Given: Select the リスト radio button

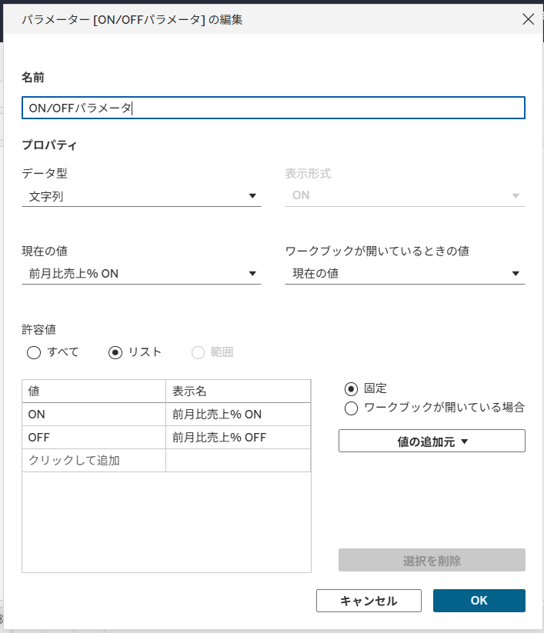Looking at the screenshot, I should 115,352.
